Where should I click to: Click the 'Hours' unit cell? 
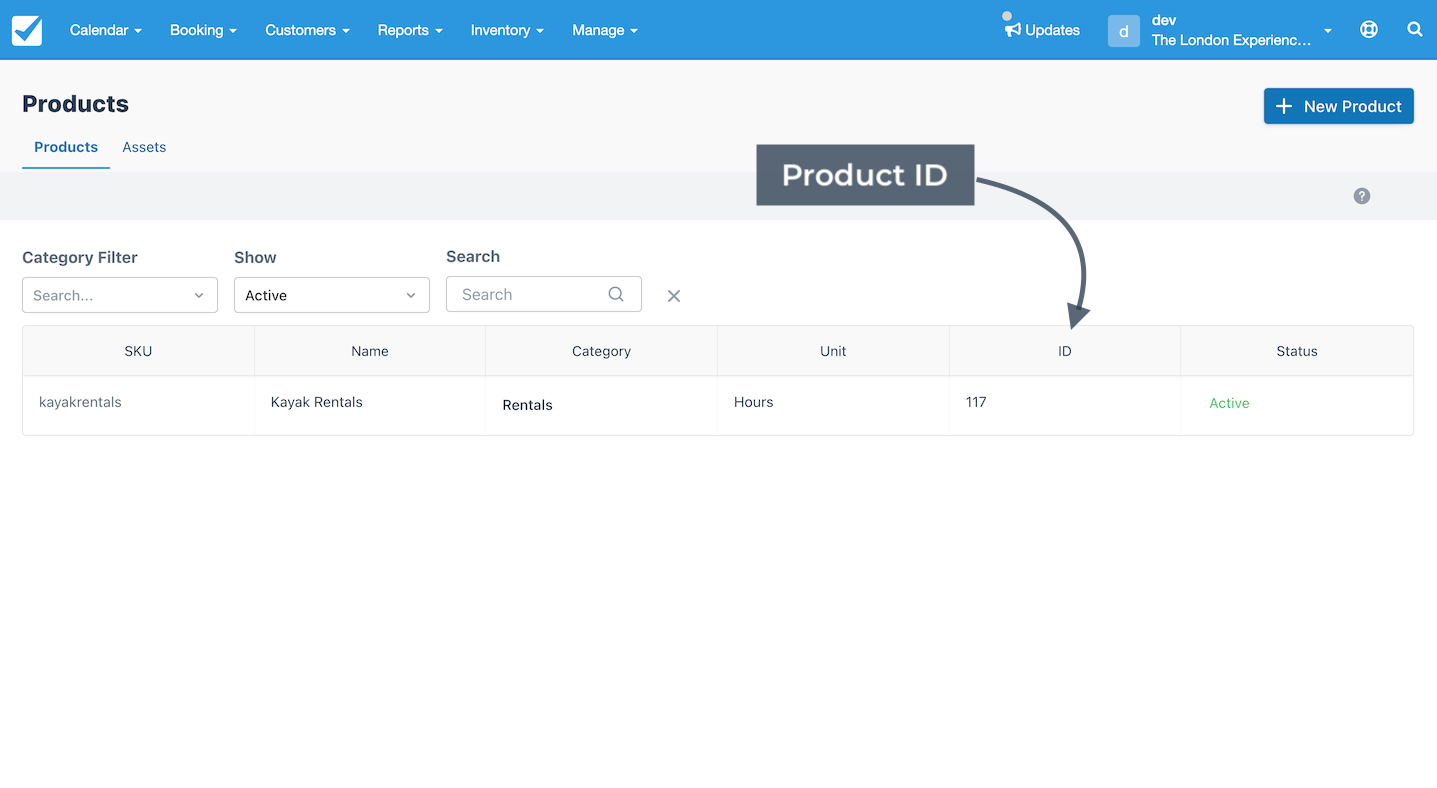tap(754, 402)
